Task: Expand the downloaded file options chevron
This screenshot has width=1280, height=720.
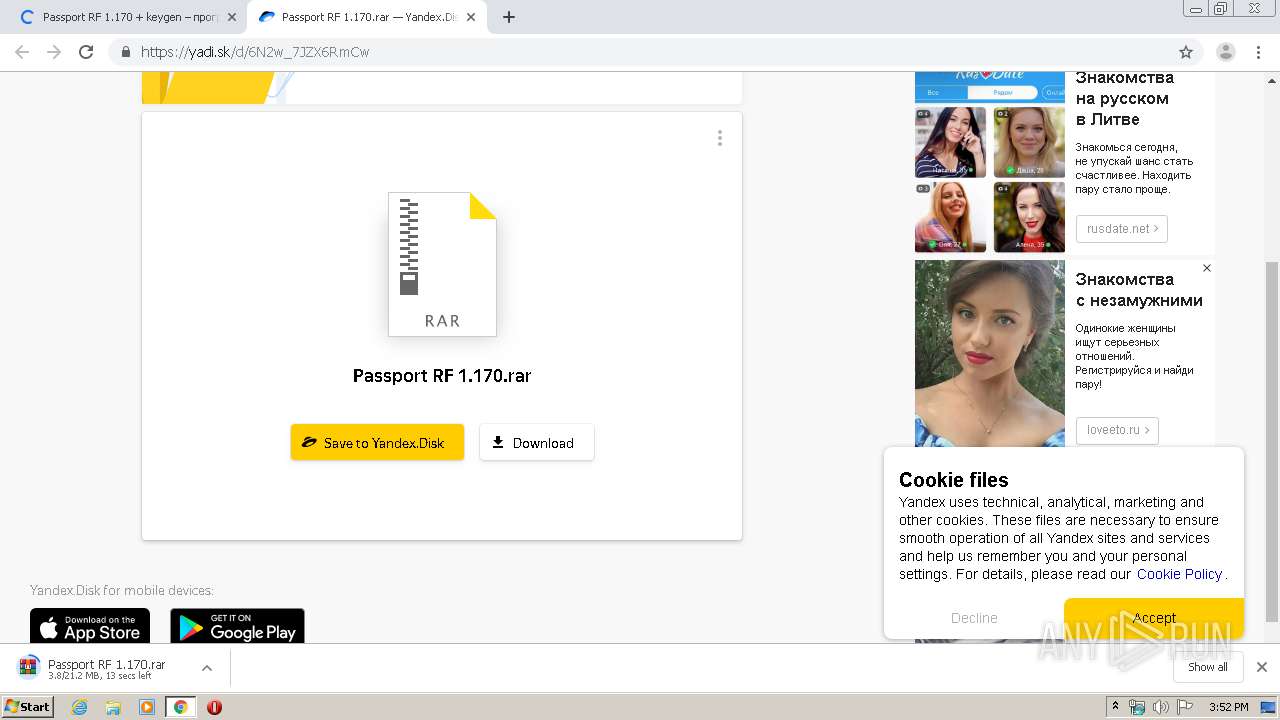Action: point(207,668)
